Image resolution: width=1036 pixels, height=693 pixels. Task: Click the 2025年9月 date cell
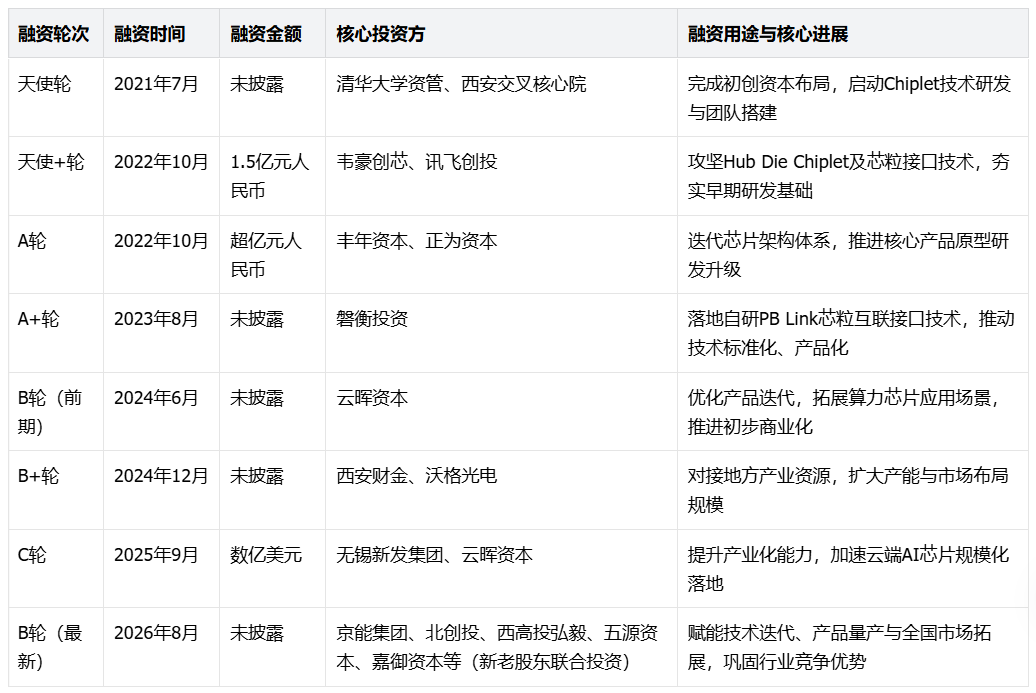click(161, 568)
